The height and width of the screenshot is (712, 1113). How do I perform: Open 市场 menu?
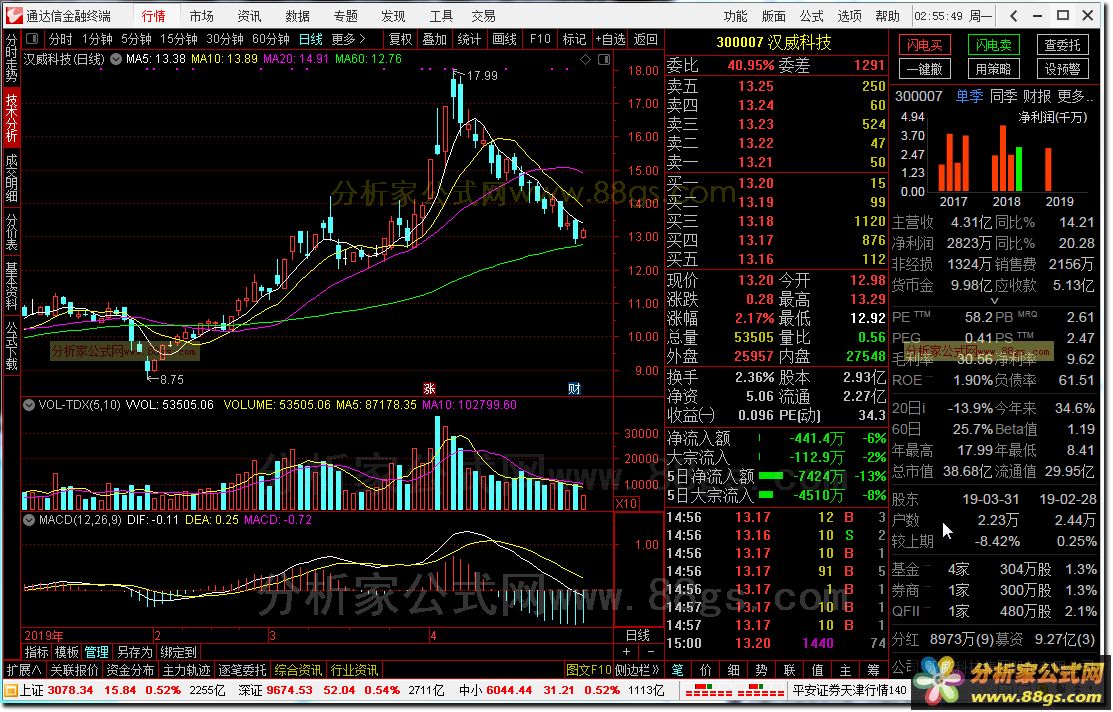coord(202,16)
